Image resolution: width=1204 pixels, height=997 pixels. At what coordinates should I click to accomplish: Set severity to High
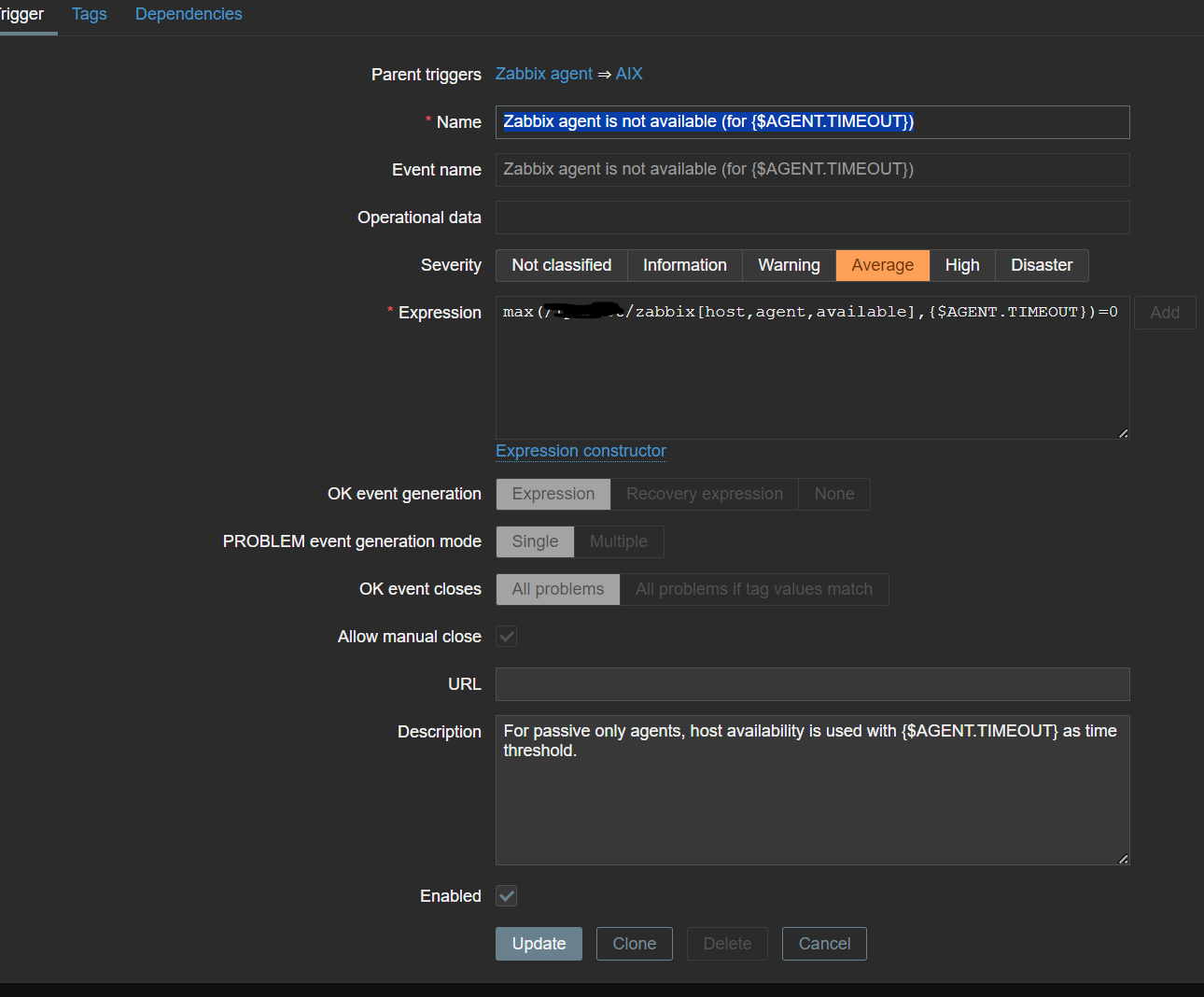coord(962,265)
